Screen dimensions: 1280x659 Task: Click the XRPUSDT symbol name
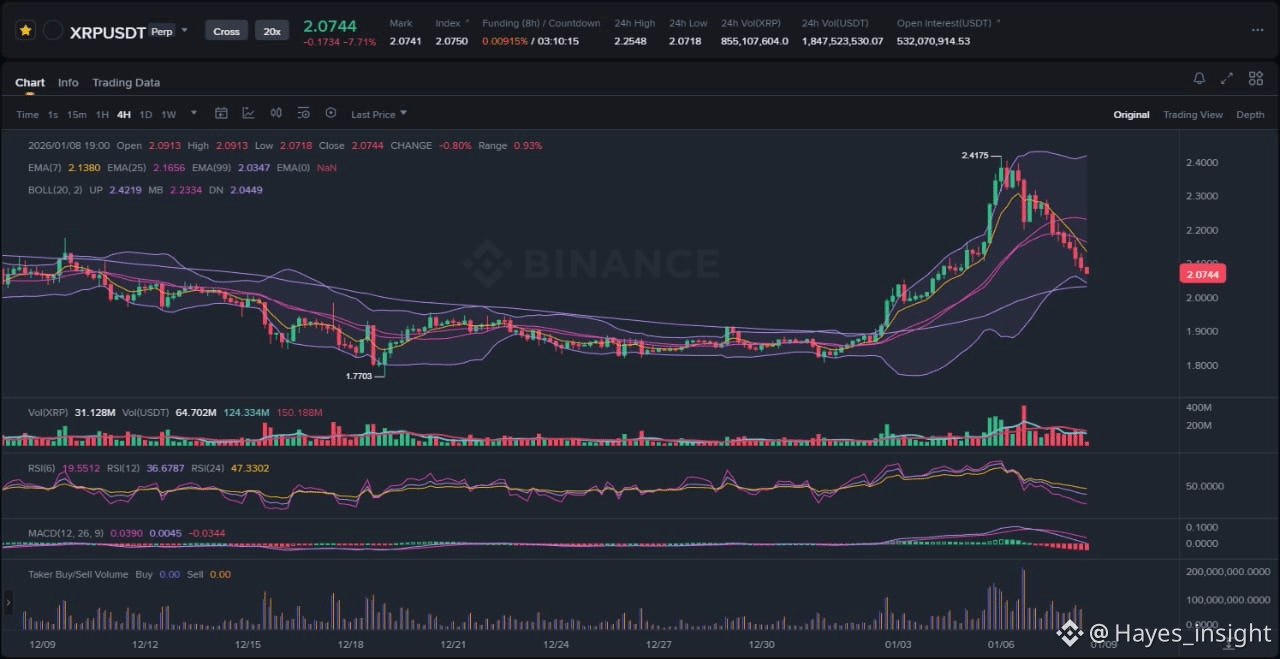coord(107,32)
